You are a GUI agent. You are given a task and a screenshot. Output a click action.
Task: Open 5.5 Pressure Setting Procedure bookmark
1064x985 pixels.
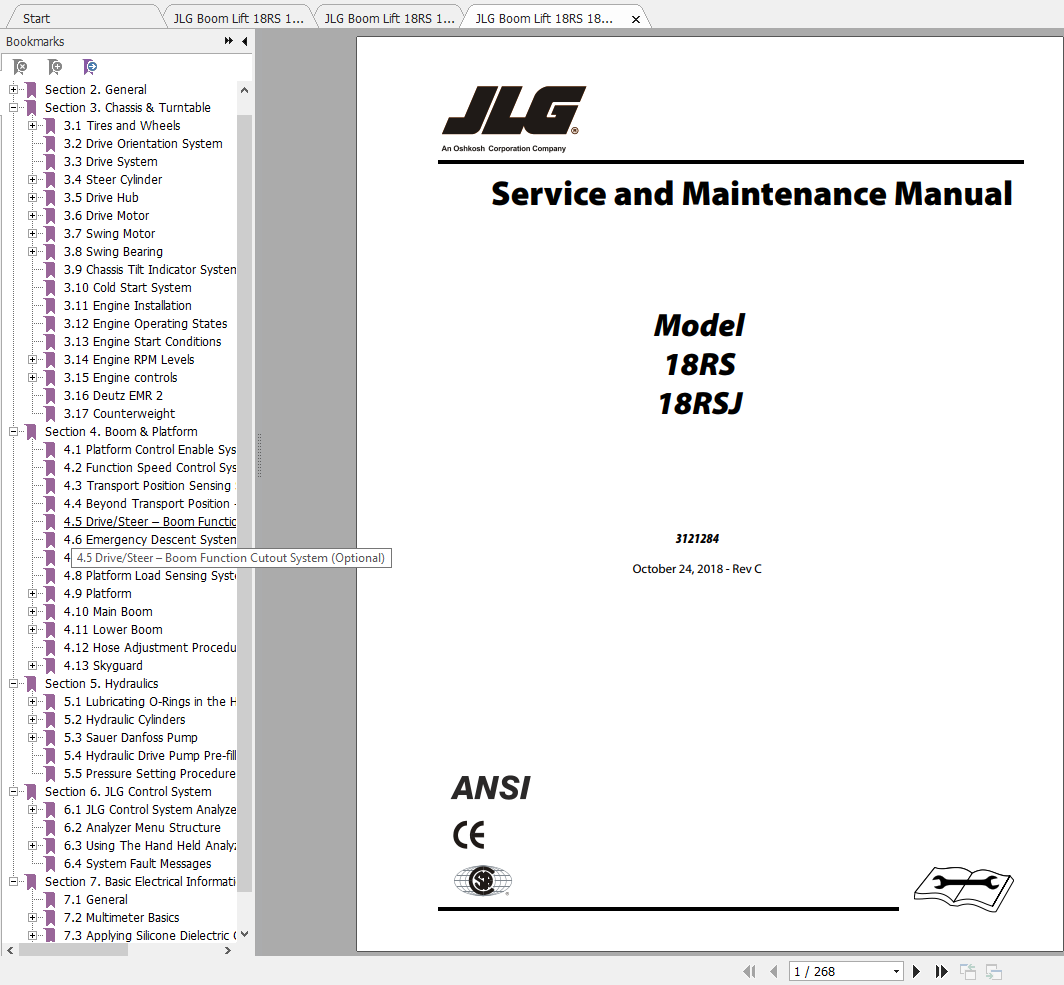150,773
